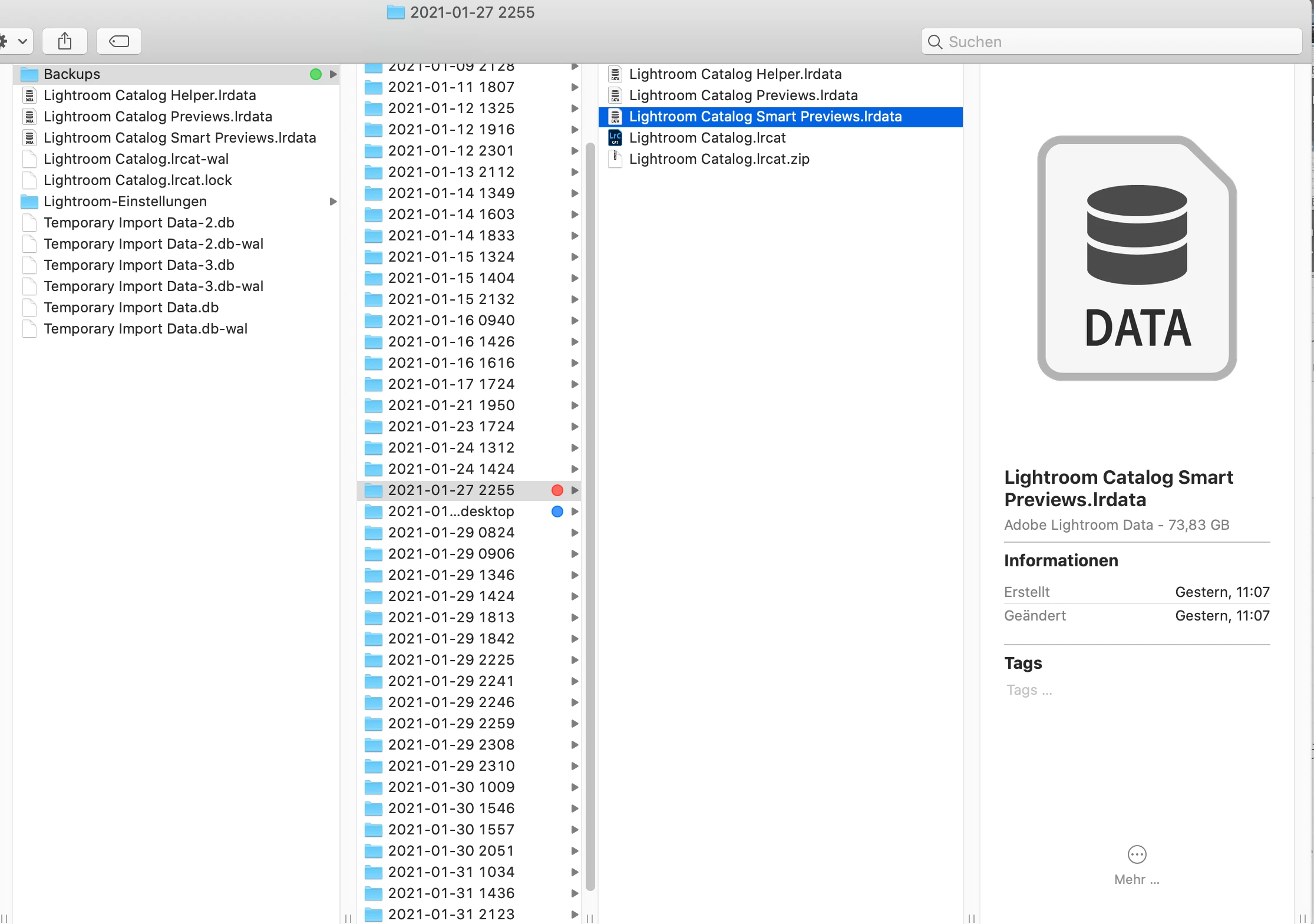Expand the Backups folder arrow

click(334, 74)
